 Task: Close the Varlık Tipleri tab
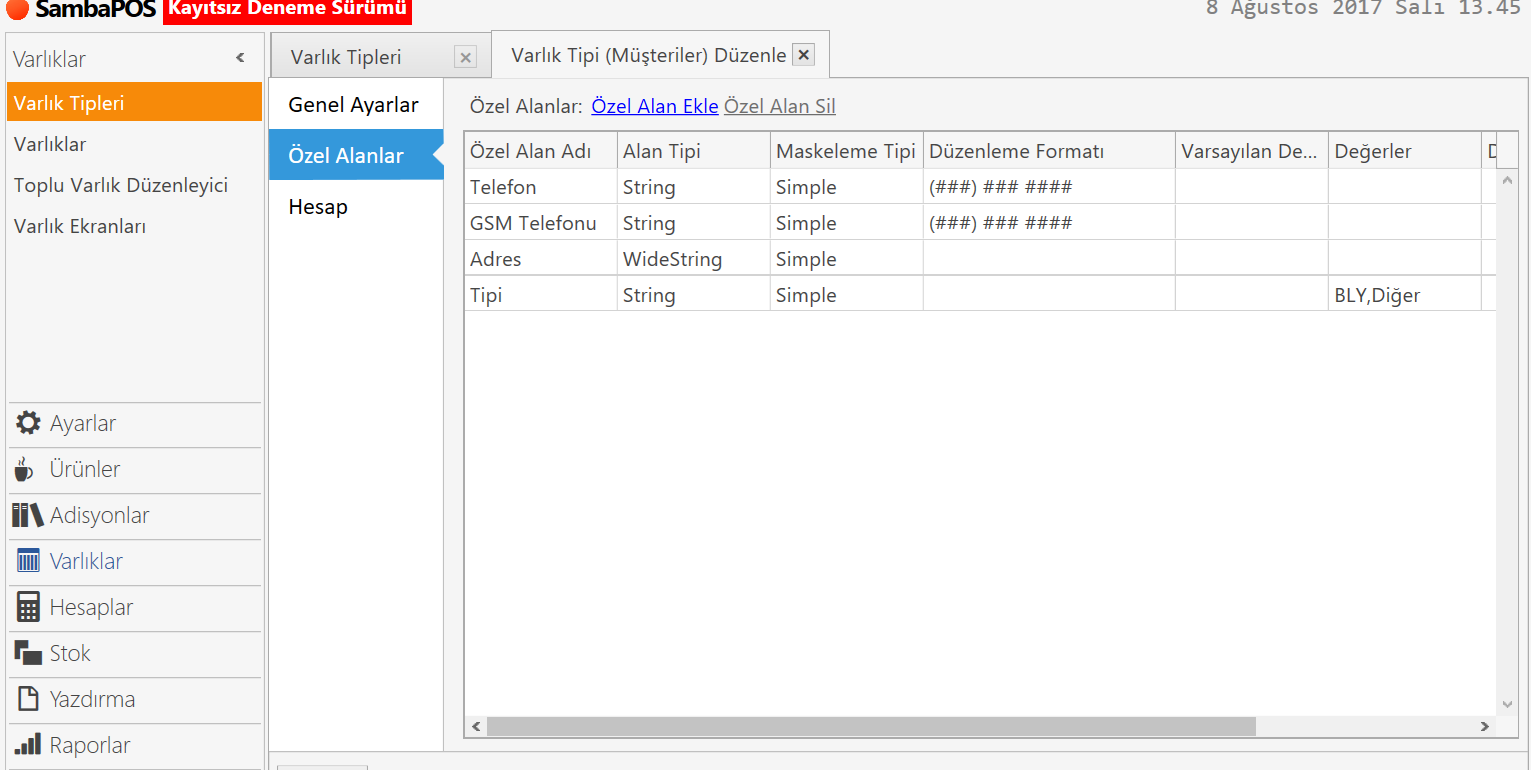pyautogui.click(x=465, y=57)
